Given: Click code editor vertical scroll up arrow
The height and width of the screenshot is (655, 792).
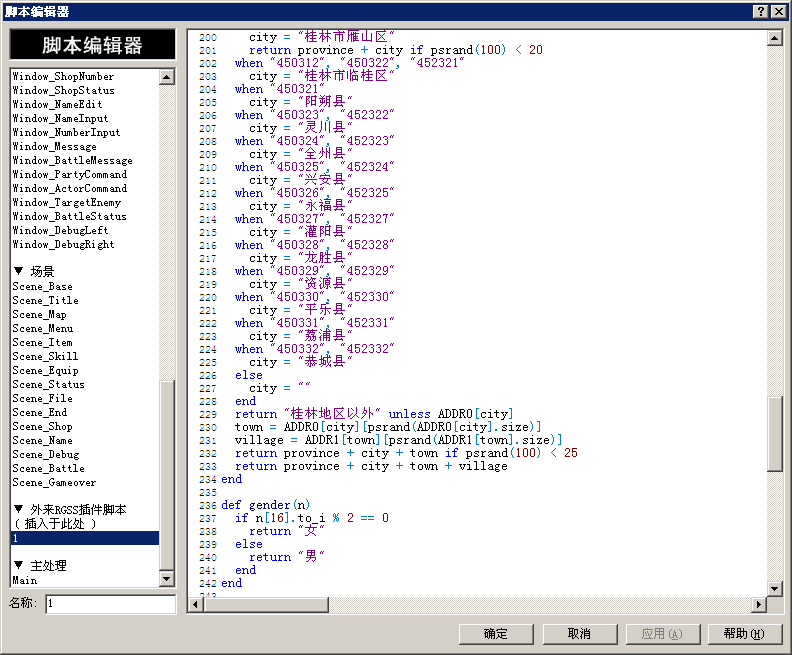Looking at the screenshot, I should 775,38.
